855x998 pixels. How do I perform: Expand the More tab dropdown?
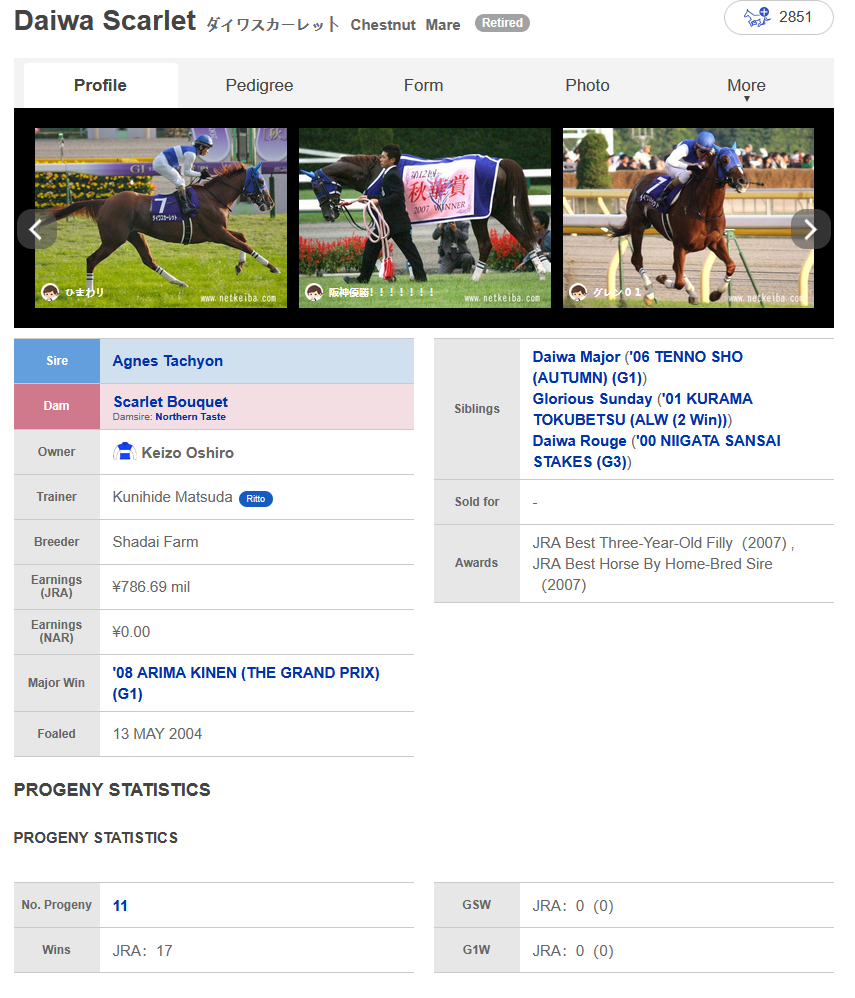[x=746, y=86]
